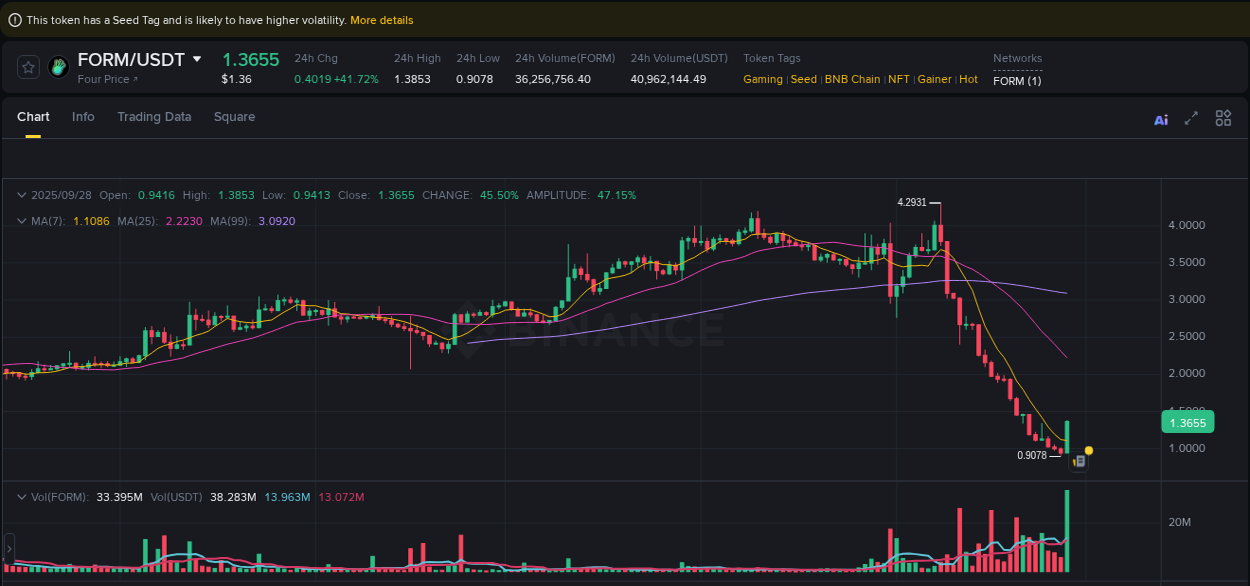Open the Info tab

point(83,117)
